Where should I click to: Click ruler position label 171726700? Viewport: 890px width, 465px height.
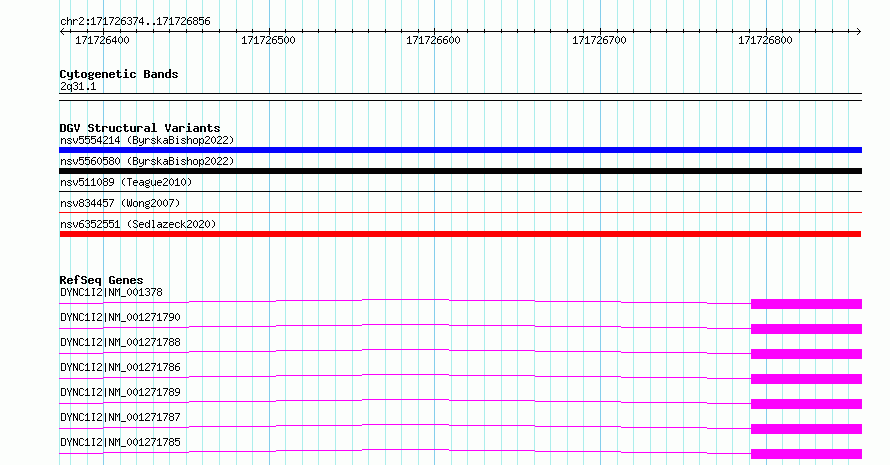pos(599,40)
